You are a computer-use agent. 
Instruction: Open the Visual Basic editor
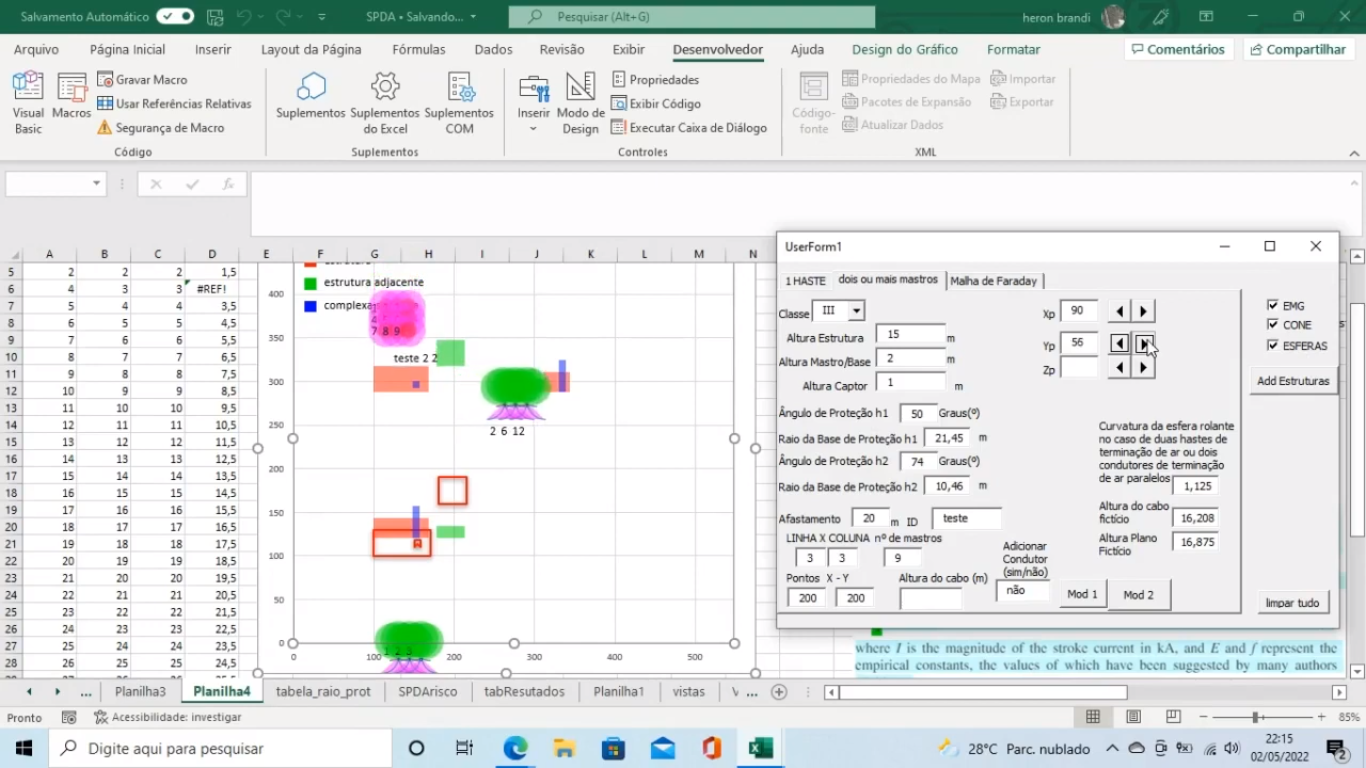tap(28, 101)
